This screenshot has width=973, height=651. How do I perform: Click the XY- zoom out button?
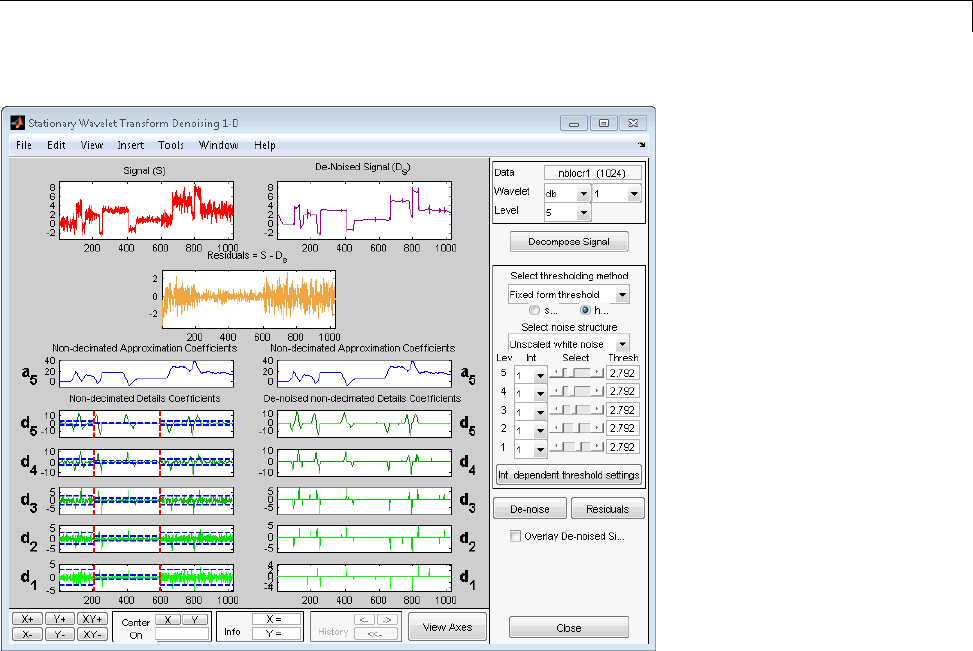[92, 634]
